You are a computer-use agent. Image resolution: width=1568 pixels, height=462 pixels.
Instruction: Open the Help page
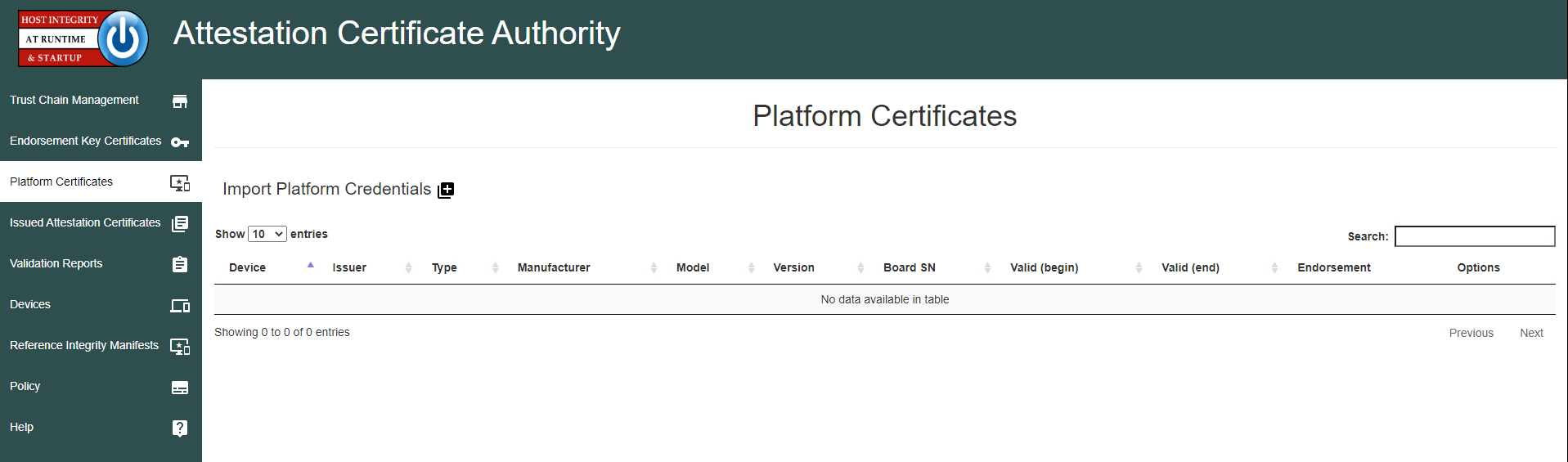[101, 427]
